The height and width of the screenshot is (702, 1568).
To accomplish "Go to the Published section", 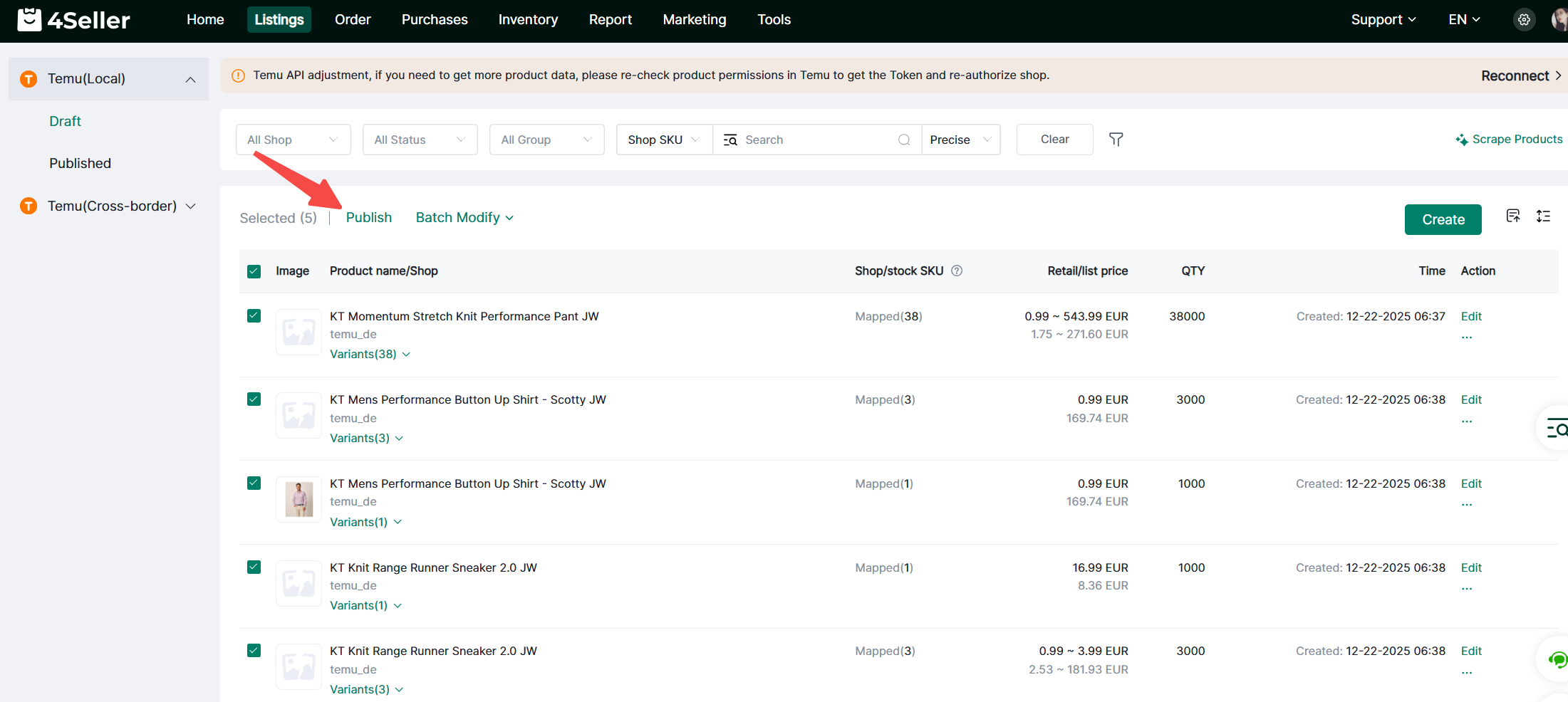I will click(x=80, y=163).
